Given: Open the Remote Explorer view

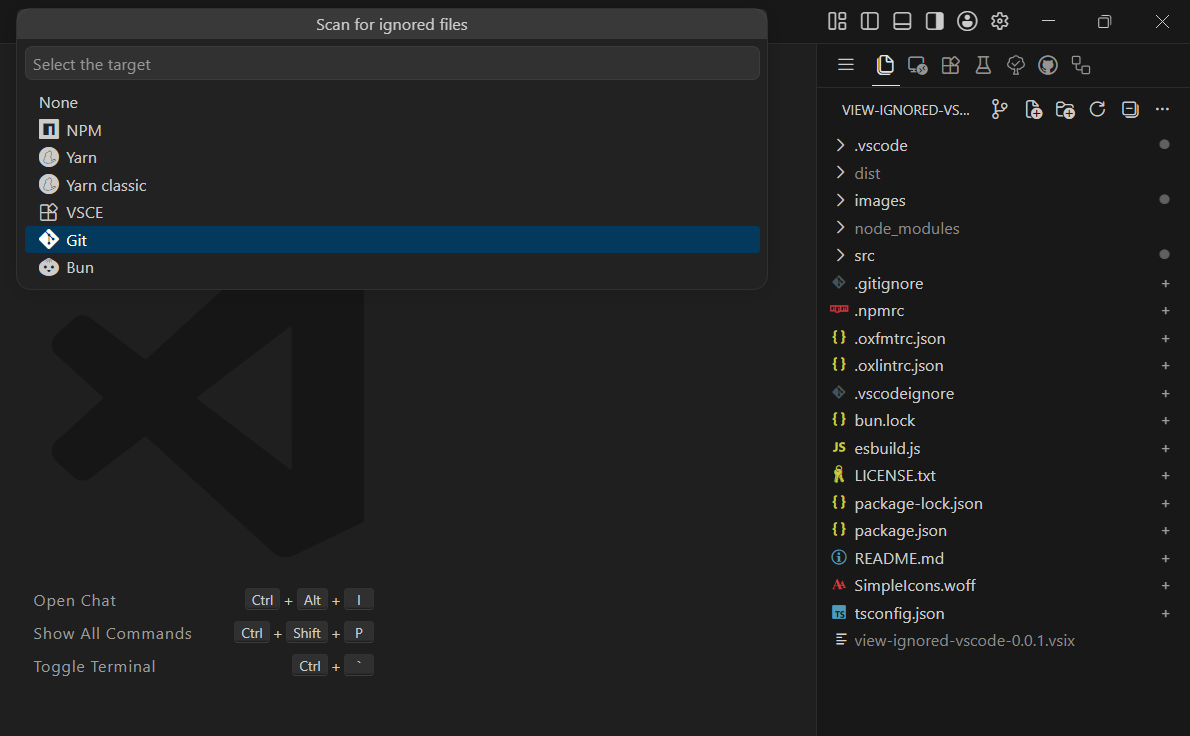Looking at the screenshot, I should (x=918, y=65).
